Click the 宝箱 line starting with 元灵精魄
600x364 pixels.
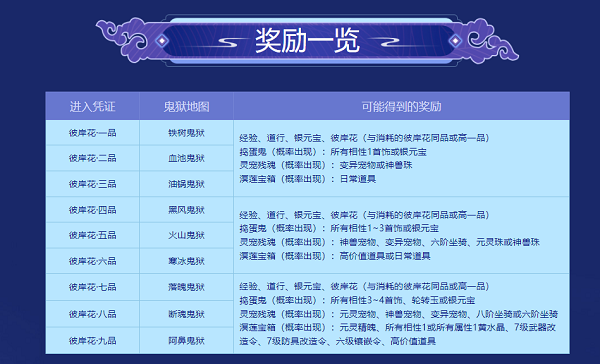(x=398, y=328)
